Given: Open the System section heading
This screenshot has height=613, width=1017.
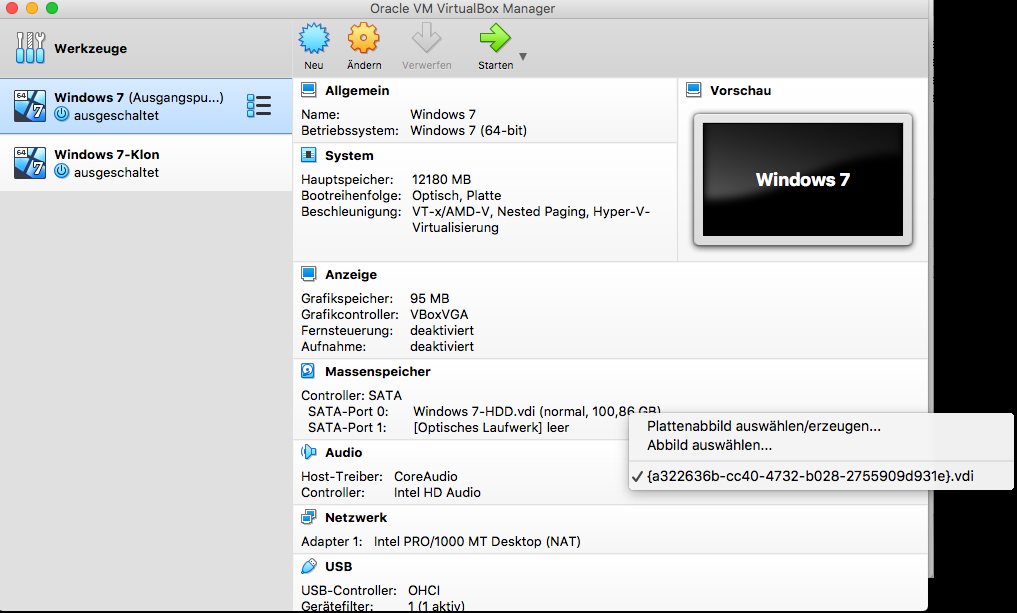Looking at the screenshot, I should [349, 156].
